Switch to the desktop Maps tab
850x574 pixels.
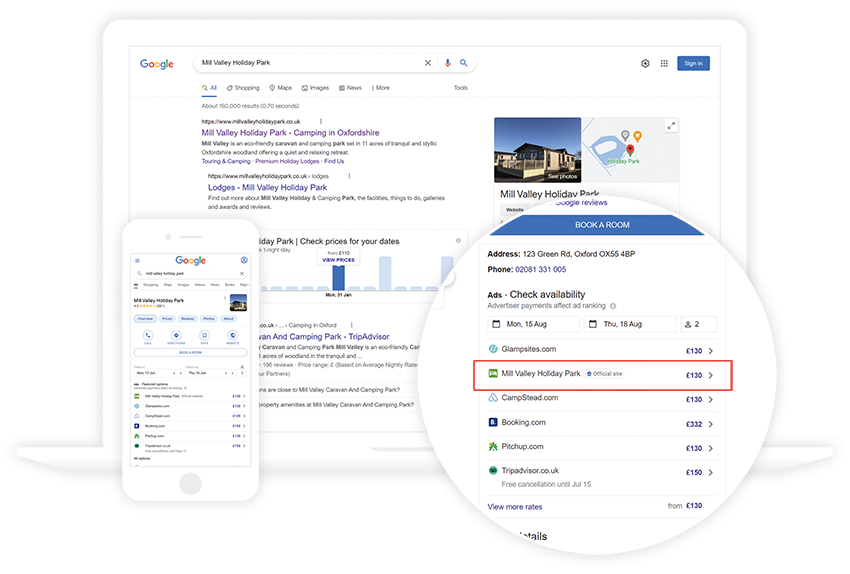pos(281,88)
